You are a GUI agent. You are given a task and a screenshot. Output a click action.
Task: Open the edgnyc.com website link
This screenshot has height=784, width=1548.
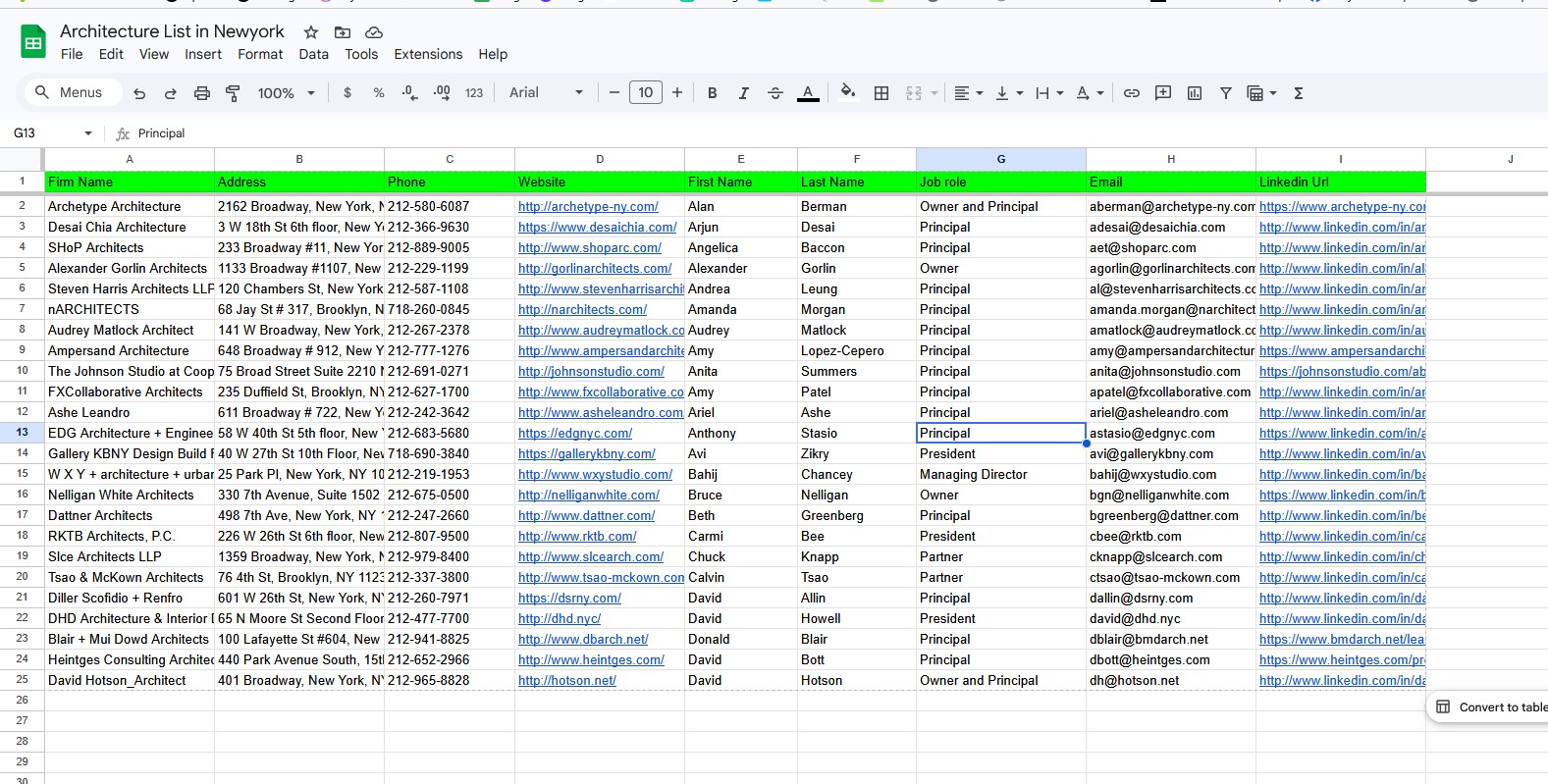click(x=575, y=433)
